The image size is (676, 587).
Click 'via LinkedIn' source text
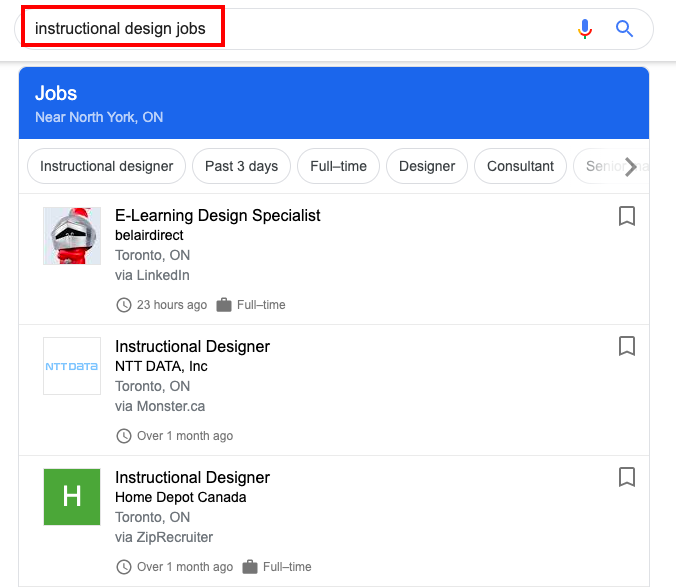pyautogui.click(x=152, y=275)
